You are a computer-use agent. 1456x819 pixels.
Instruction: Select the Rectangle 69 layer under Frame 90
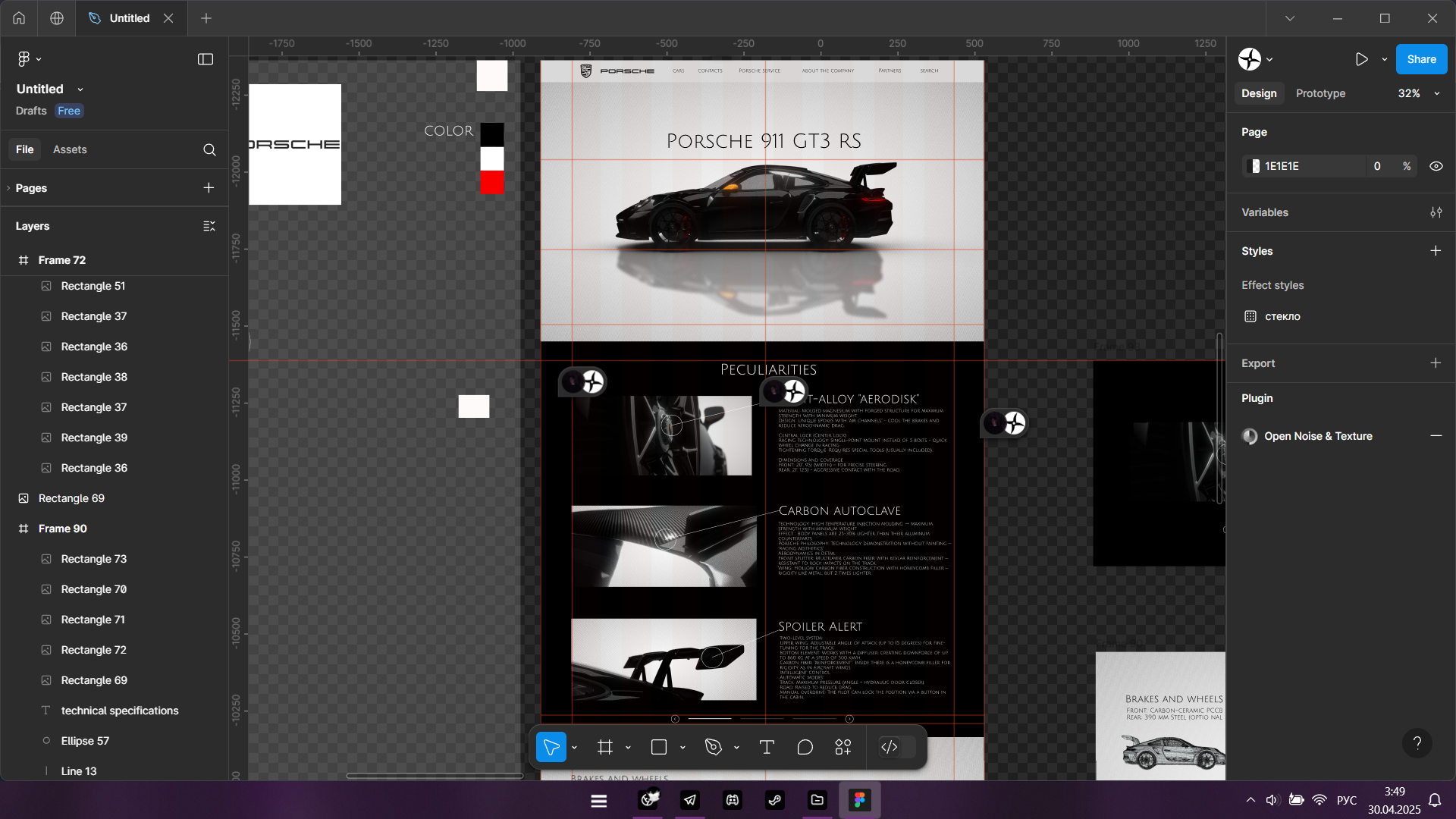click(x=94, y=680)
